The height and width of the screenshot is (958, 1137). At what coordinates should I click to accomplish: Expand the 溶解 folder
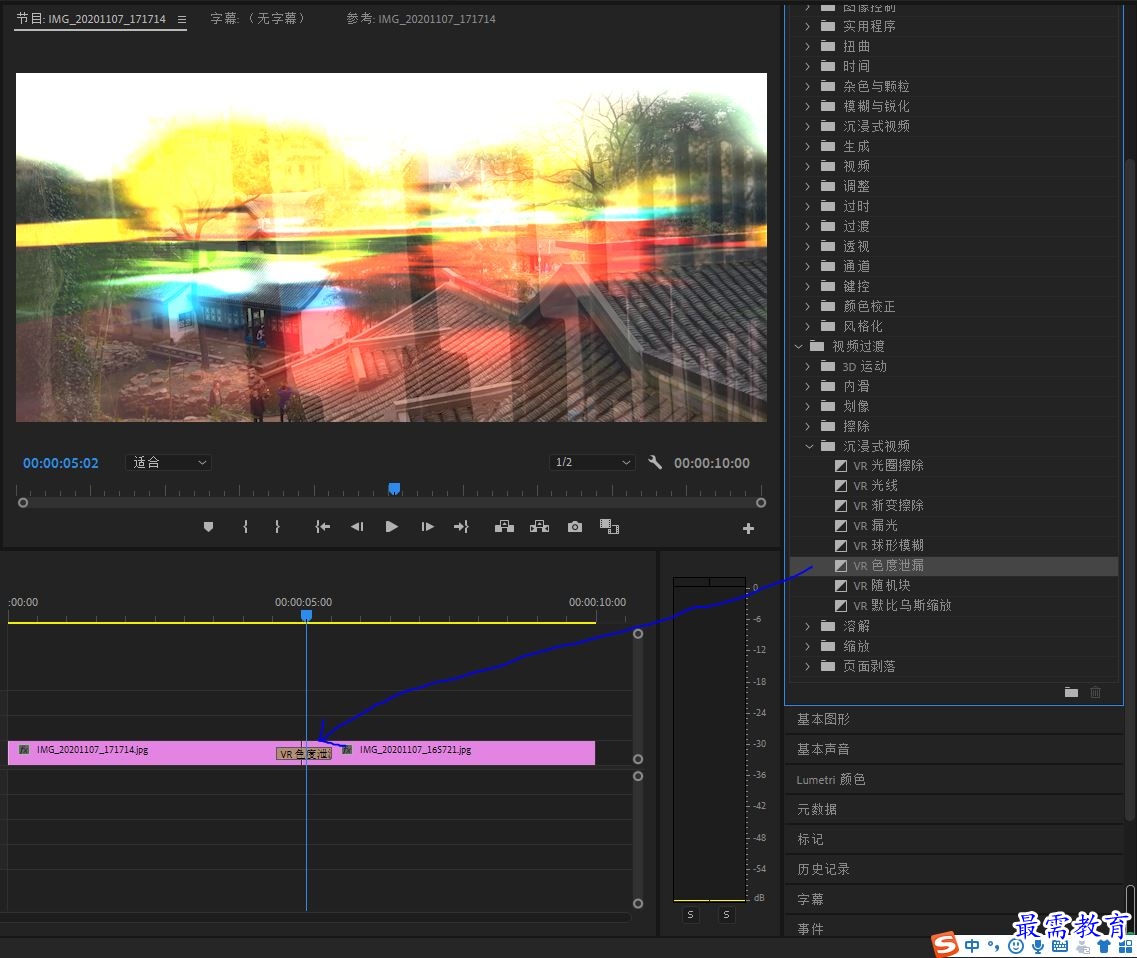808,626
